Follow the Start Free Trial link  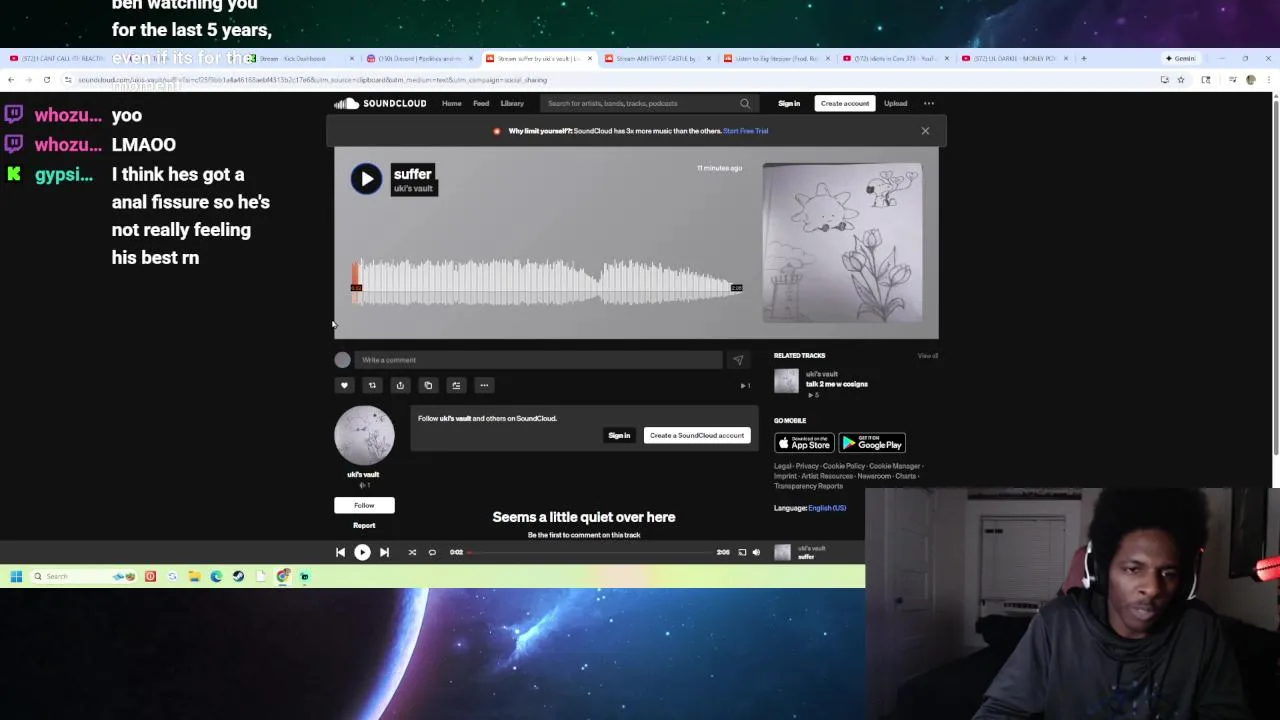pos(746,131)
